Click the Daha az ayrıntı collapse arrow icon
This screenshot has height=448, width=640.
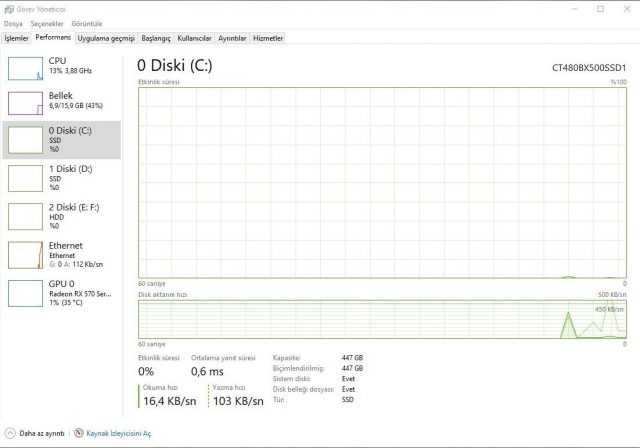point(10,433)
